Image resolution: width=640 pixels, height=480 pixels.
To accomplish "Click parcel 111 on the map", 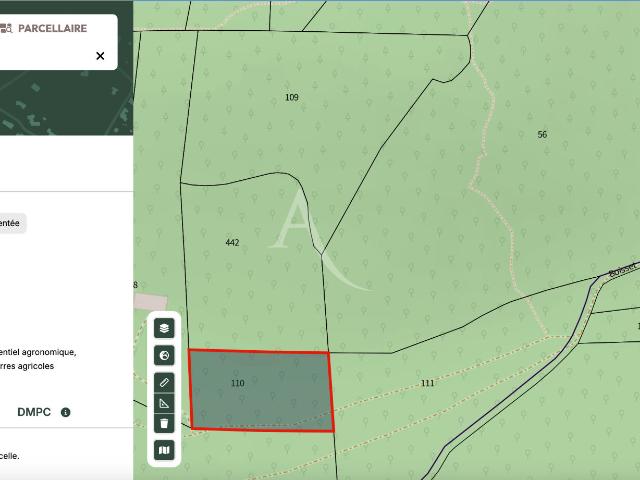I will 427,383.
